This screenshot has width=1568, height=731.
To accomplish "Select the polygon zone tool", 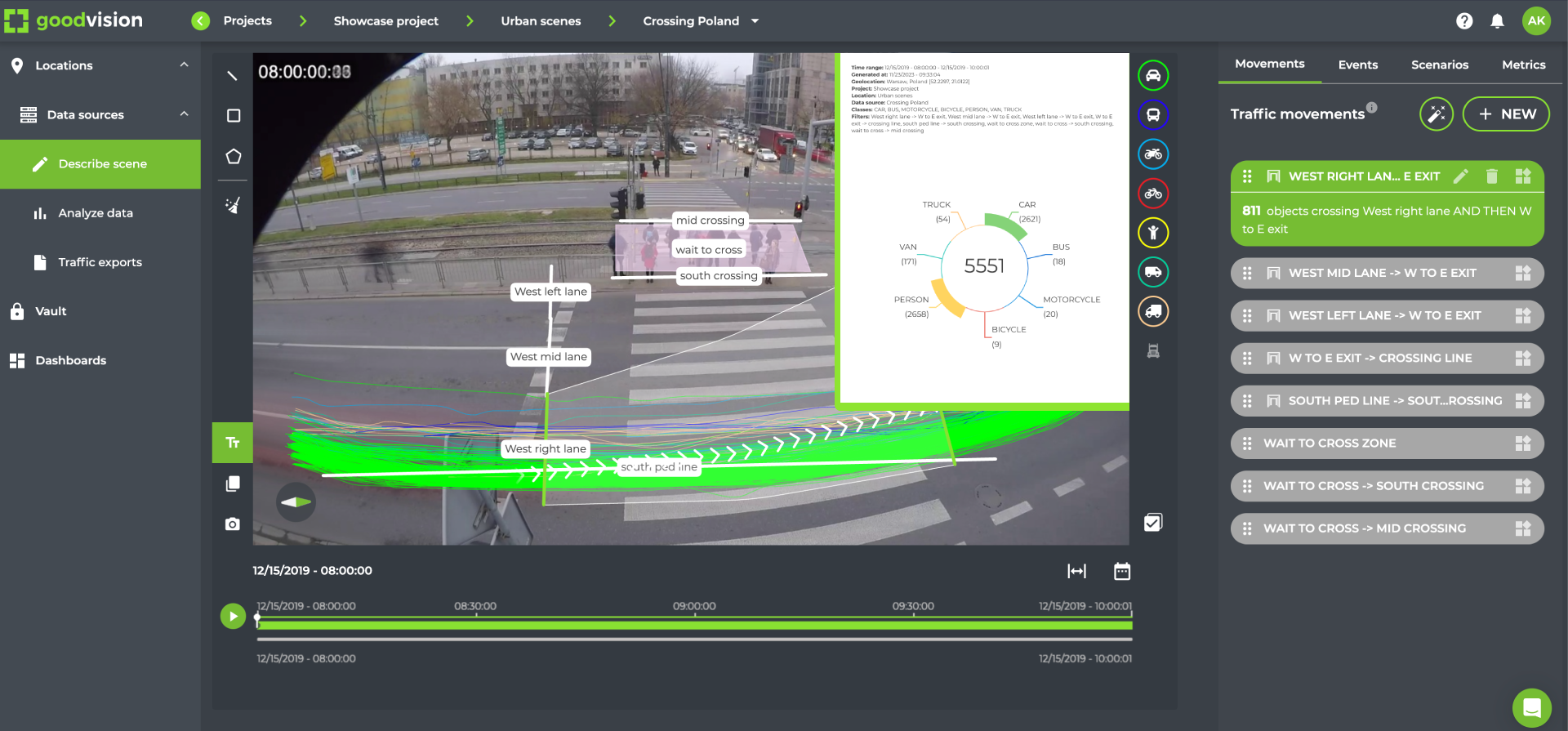I will [233, 156].
